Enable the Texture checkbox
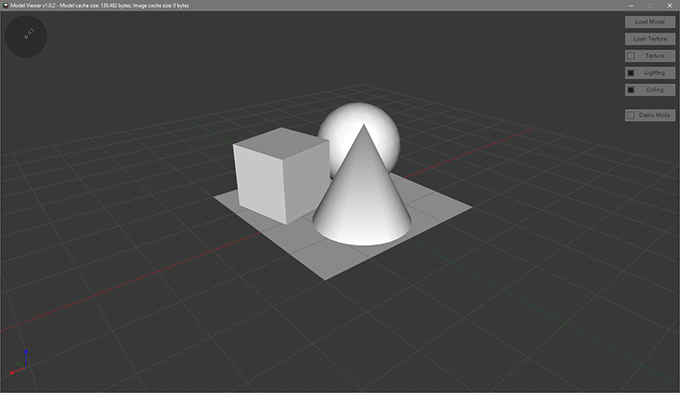The image size is (680, 393). pos(631,56)
